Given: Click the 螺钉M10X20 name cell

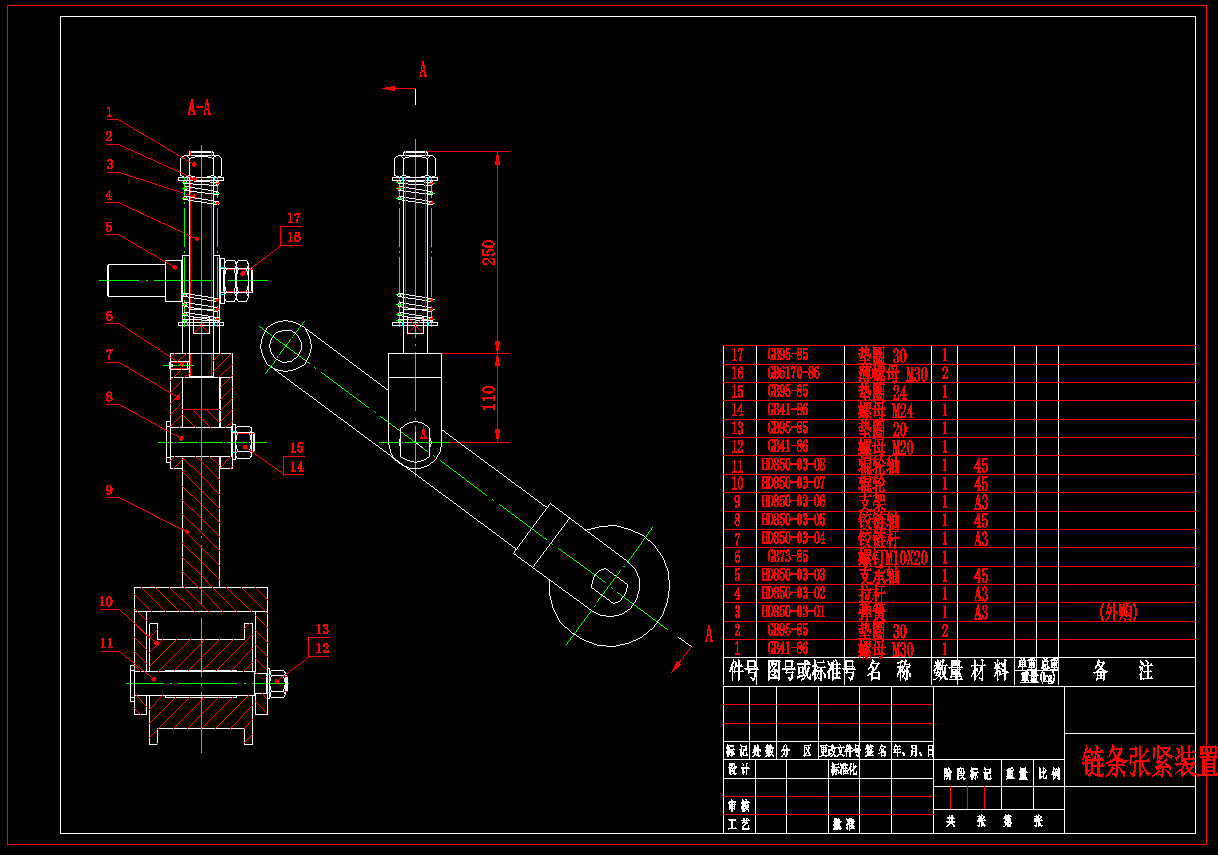Looking at the screenshot, I should pos(894,557).
